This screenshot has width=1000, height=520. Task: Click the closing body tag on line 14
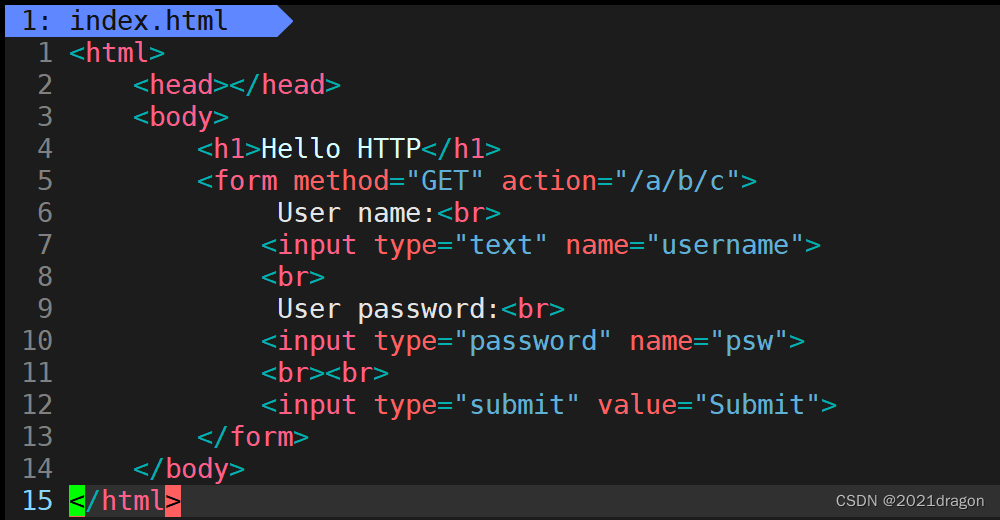pos(189,469)
